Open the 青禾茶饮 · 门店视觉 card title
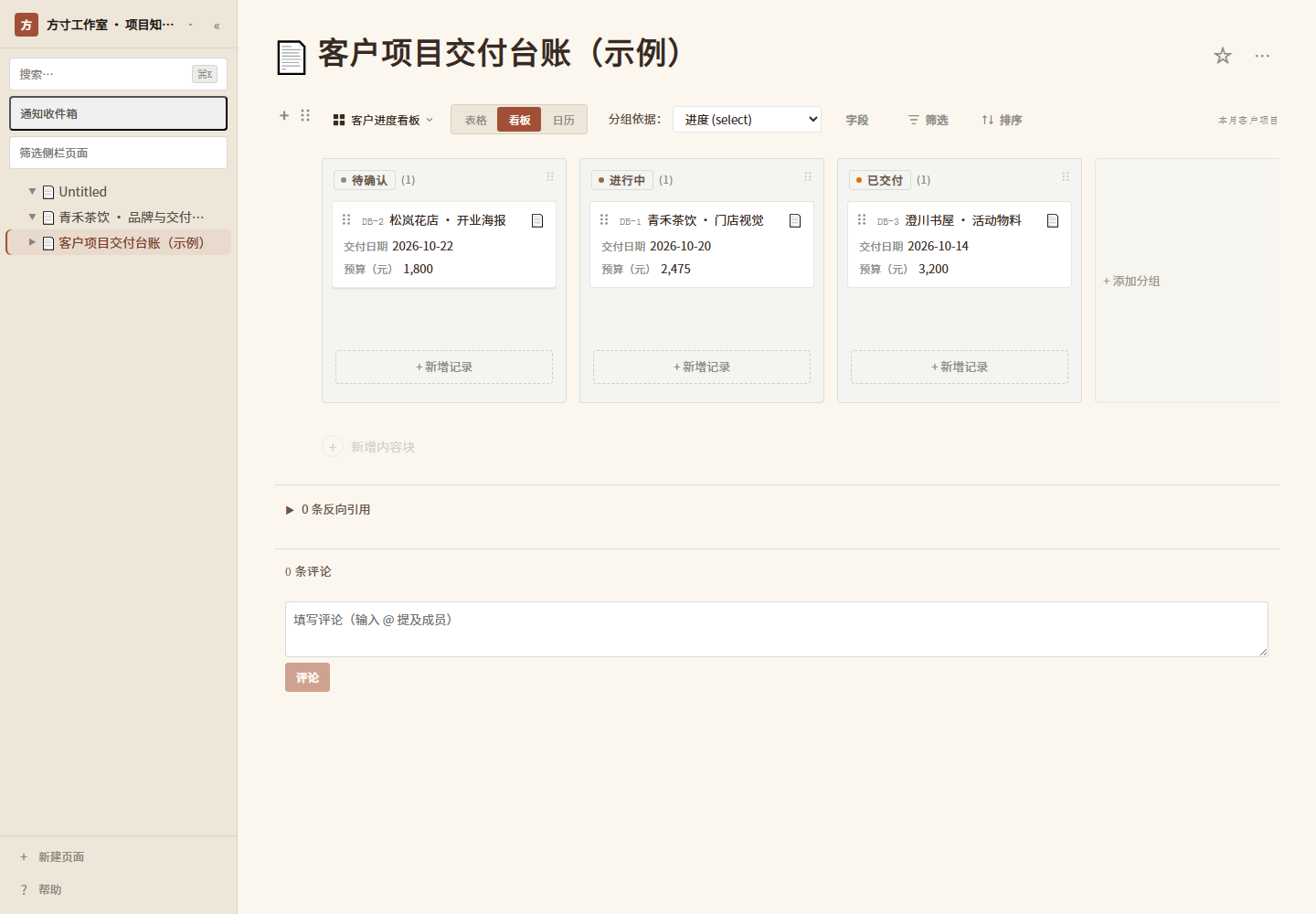1316x914 pixels. coord(706,220)
